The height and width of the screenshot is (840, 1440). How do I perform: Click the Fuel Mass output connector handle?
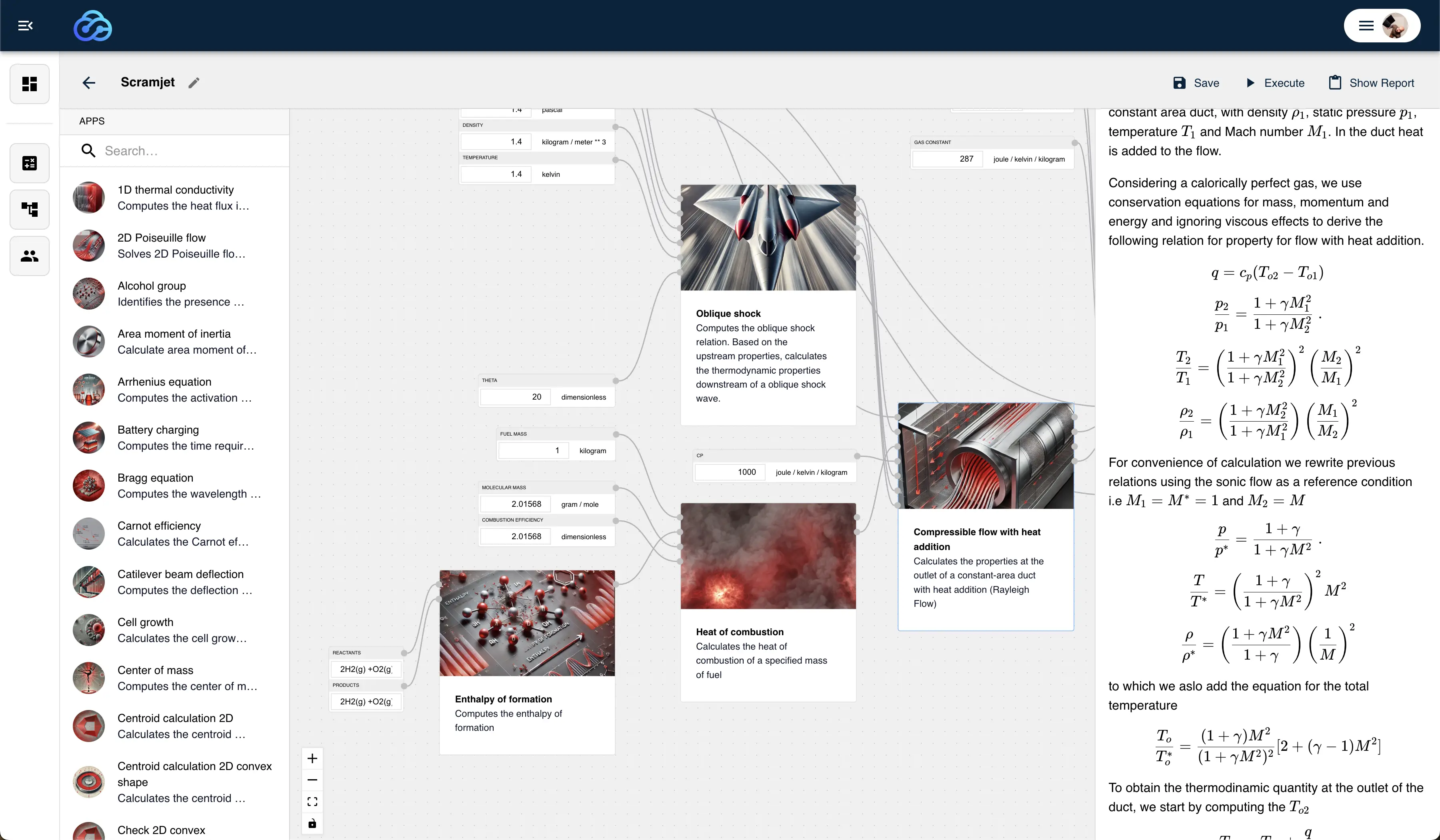616,434
